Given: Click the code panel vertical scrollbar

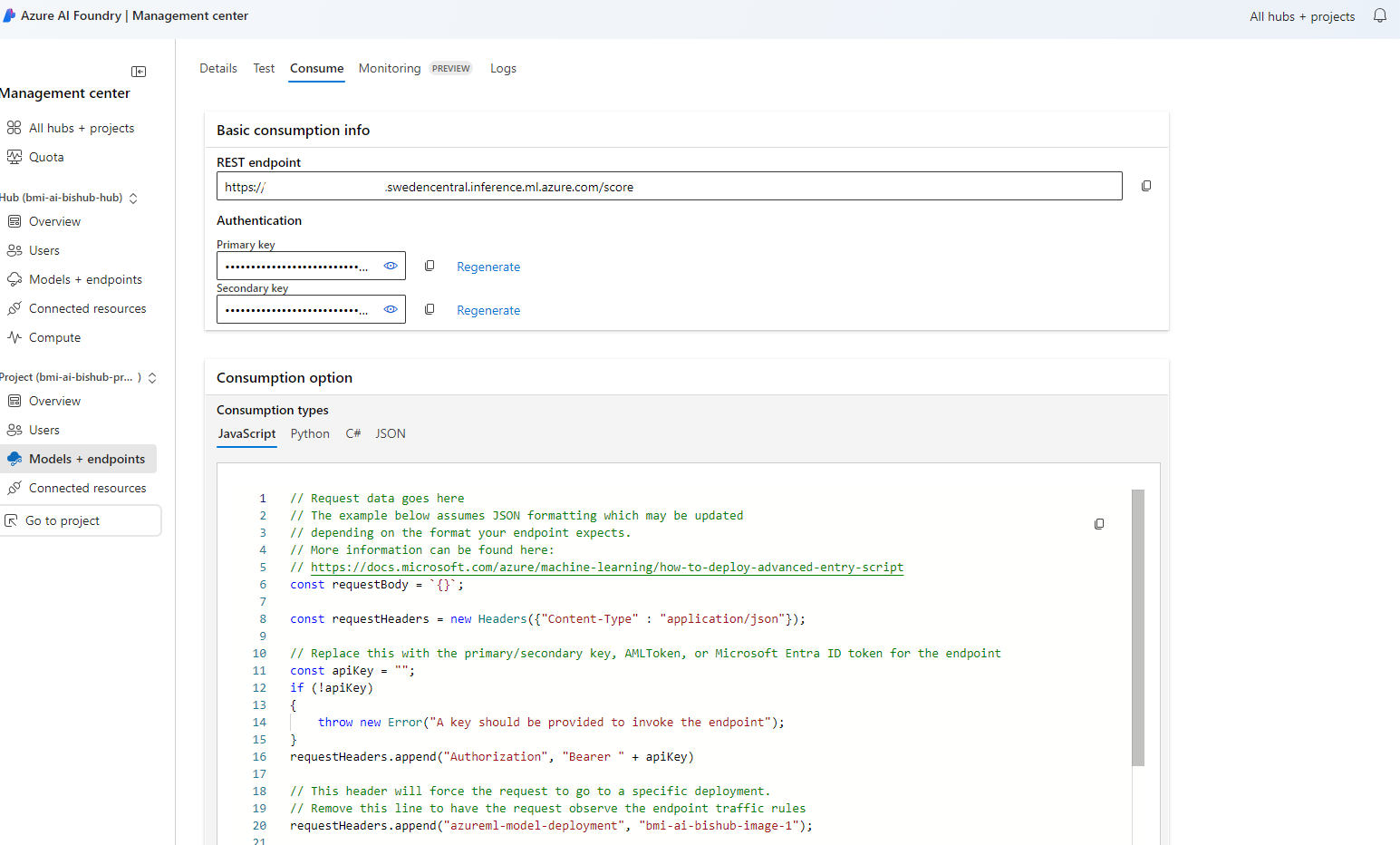Looking at the screenshot, I should (x=1138, y=627).
